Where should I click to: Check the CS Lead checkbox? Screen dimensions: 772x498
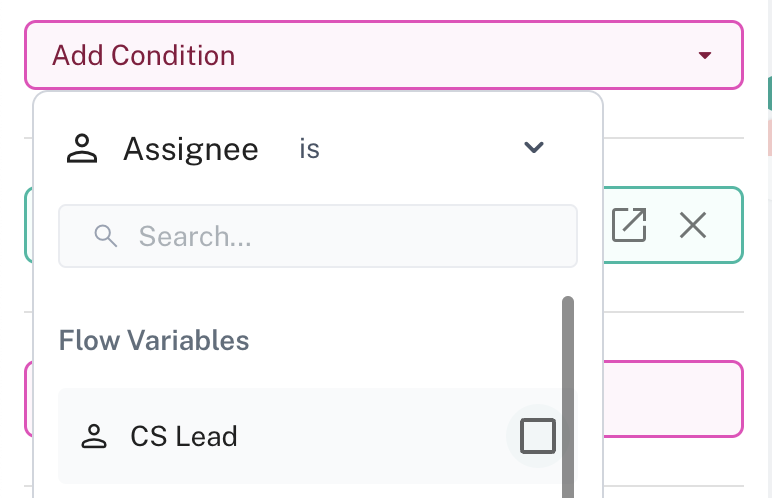pyautogui.click(x=538, y=436)
